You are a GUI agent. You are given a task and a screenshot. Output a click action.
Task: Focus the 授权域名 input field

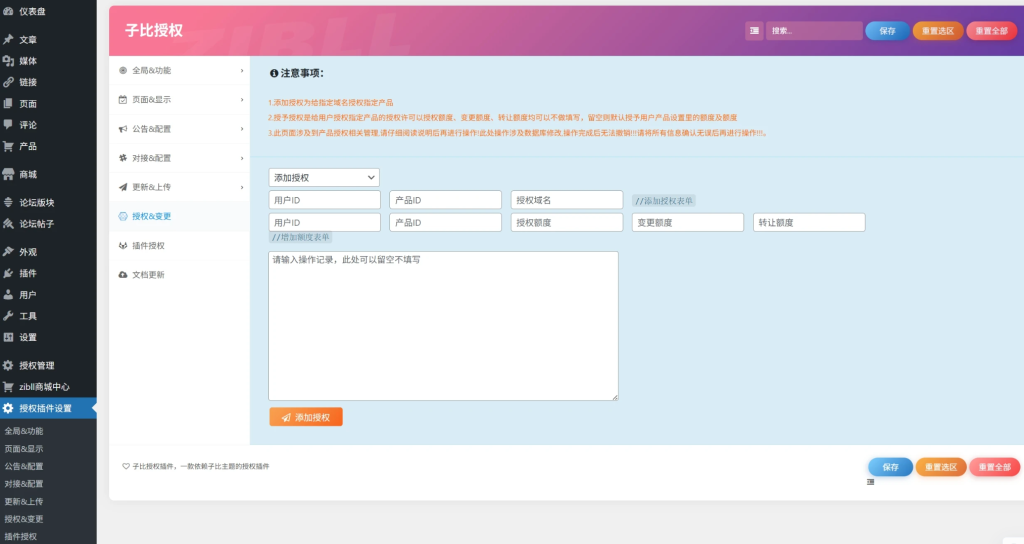[x=567, y=200]
